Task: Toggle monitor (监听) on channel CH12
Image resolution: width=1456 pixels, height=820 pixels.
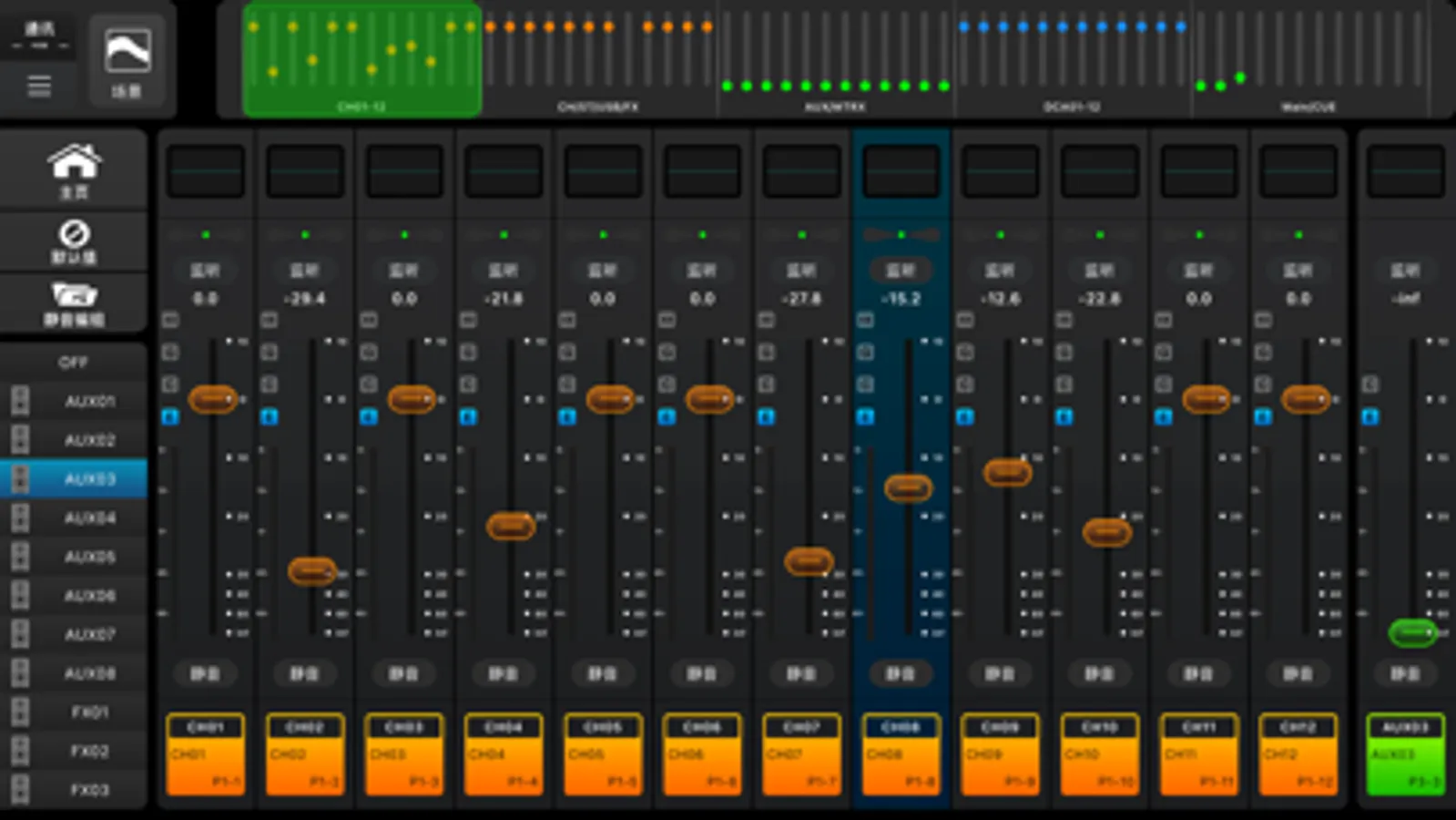Action: 1298,271
